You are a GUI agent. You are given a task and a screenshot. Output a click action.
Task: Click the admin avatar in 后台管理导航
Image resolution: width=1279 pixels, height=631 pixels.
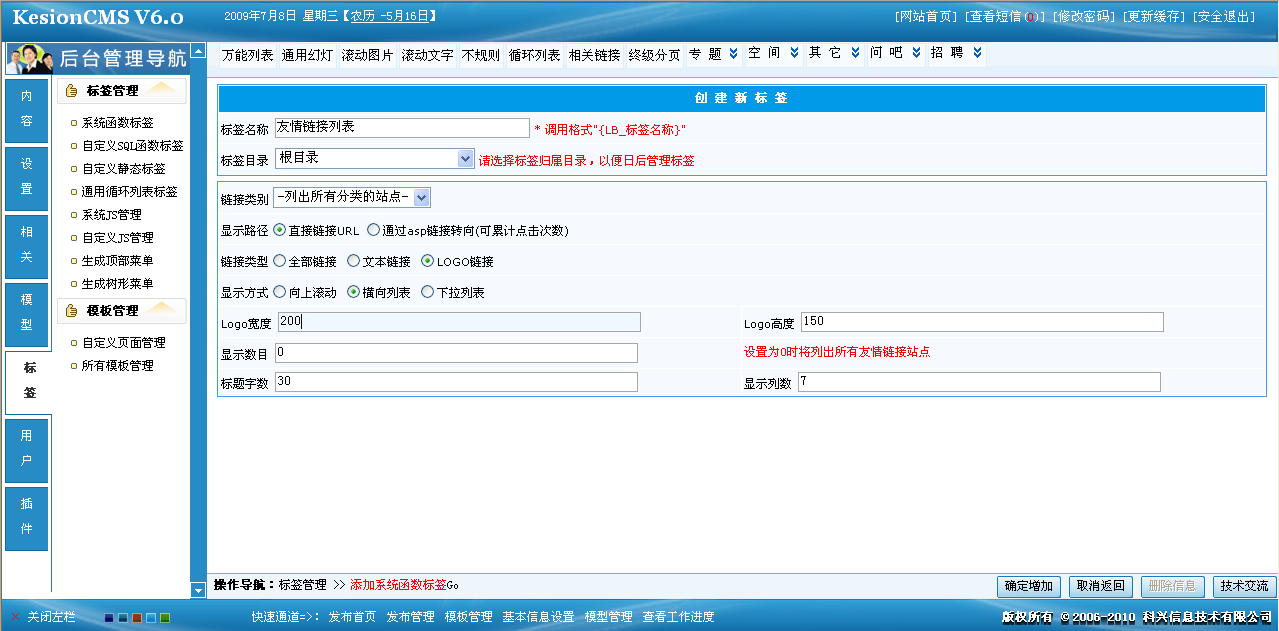(29, 59)
